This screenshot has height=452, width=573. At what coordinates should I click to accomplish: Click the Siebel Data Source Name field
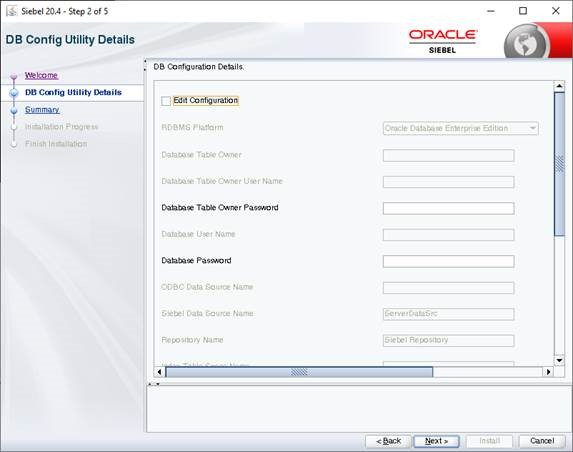coord(448,314)
